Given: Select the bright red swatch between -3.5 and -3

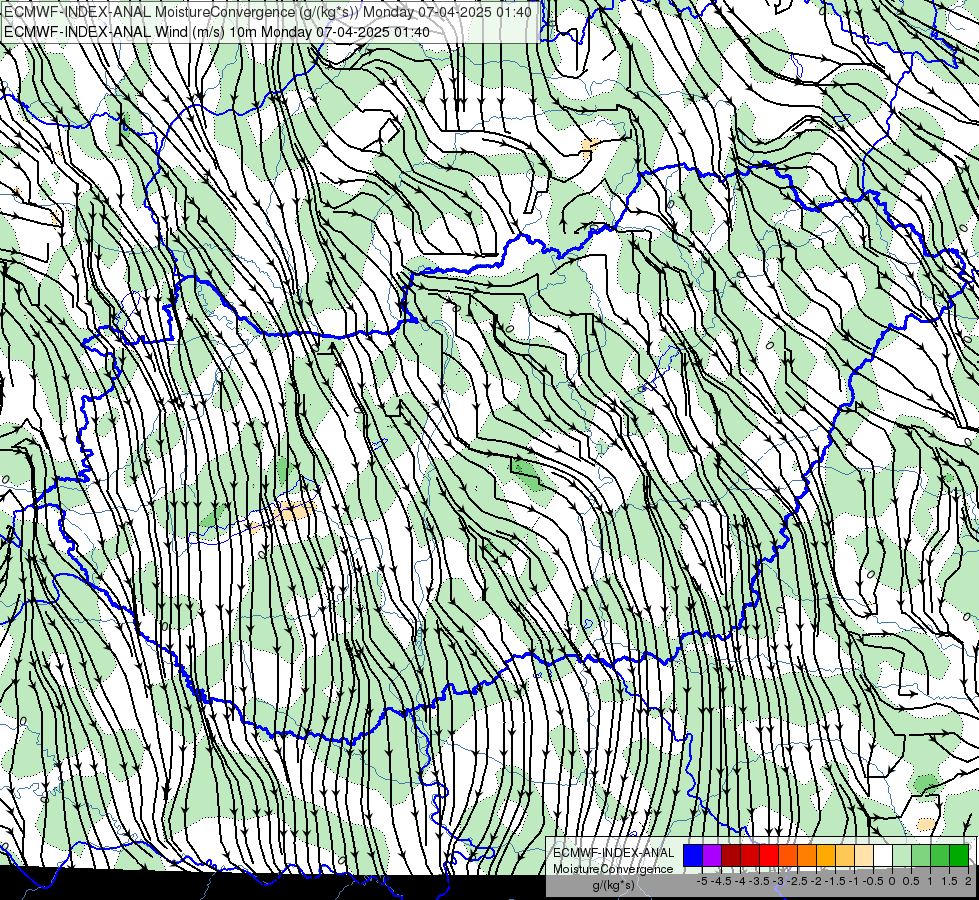Looking at the screenshot, I should tap(769, 855).
